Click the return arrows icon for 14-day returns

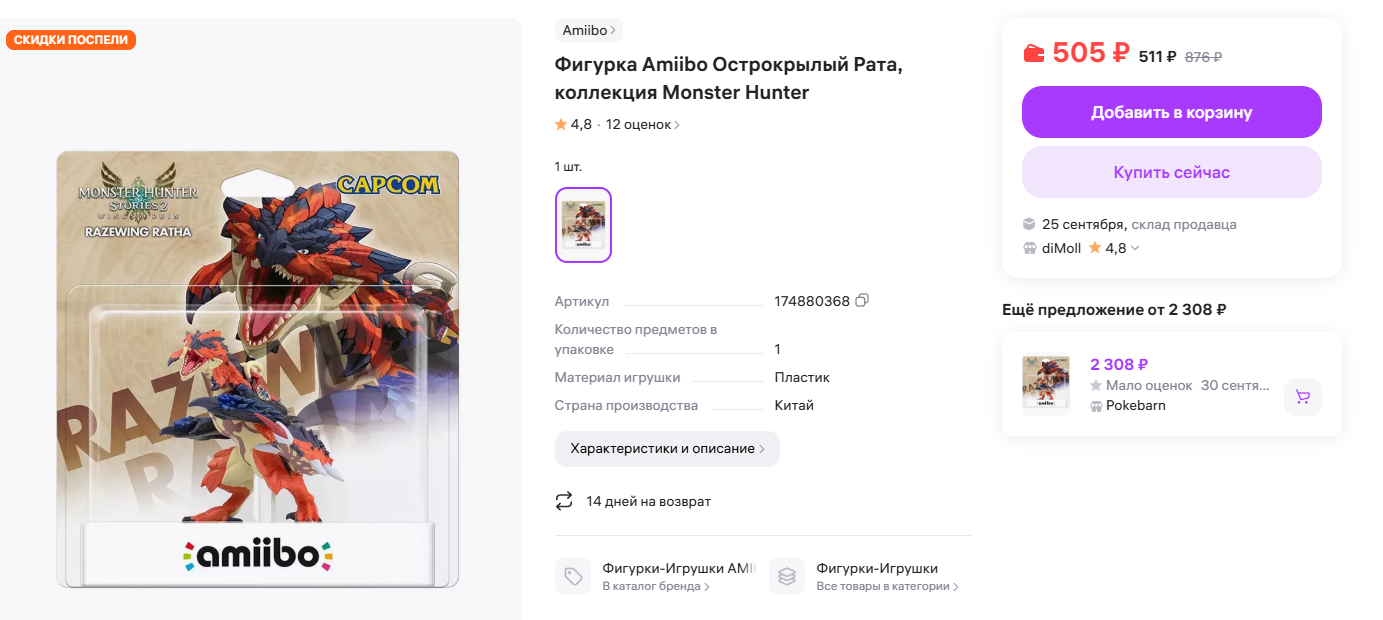point(564,501)
